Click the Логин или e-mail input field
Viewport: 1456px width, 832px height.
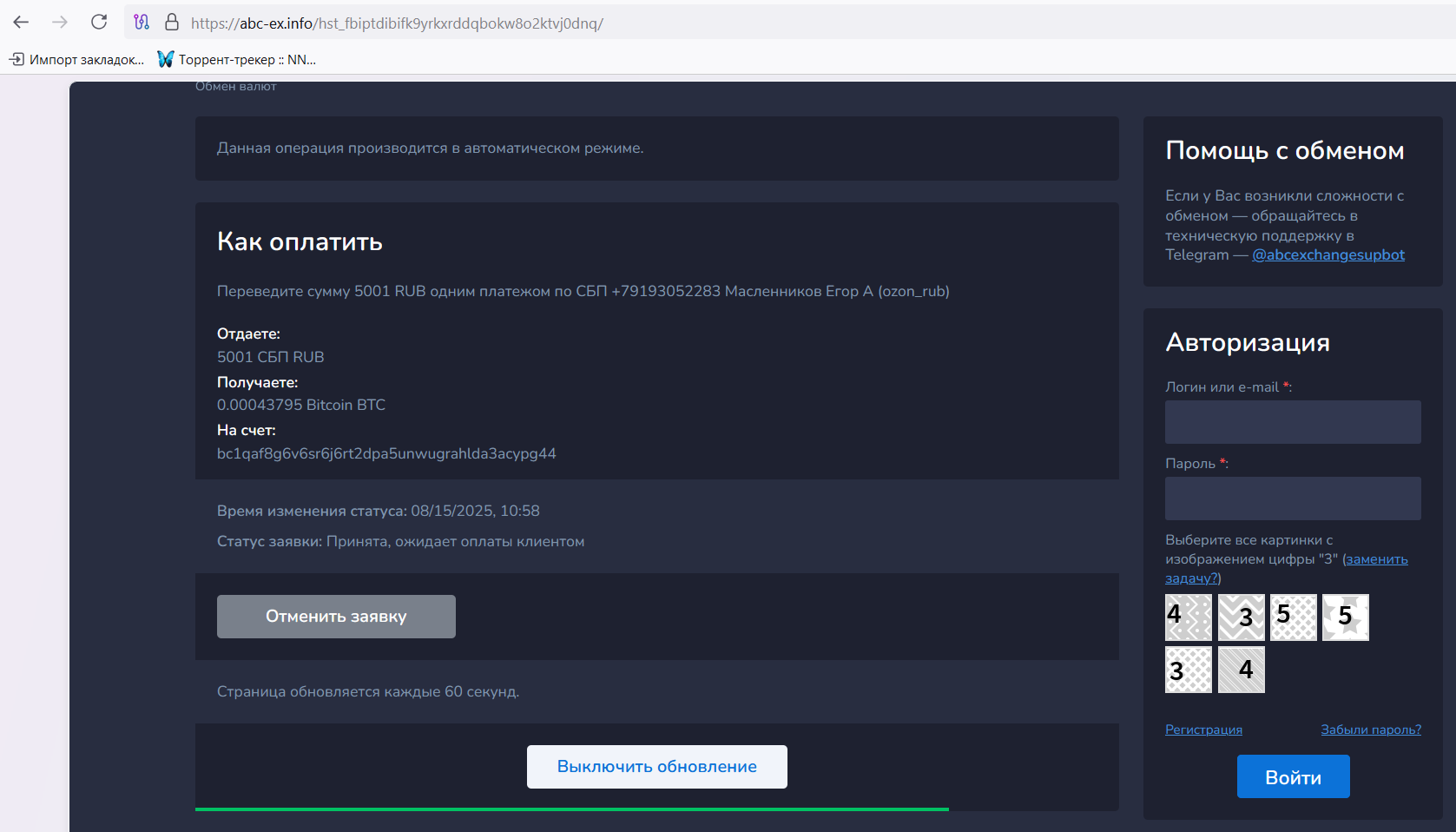pyautogui.click(x=1293, y=422)
